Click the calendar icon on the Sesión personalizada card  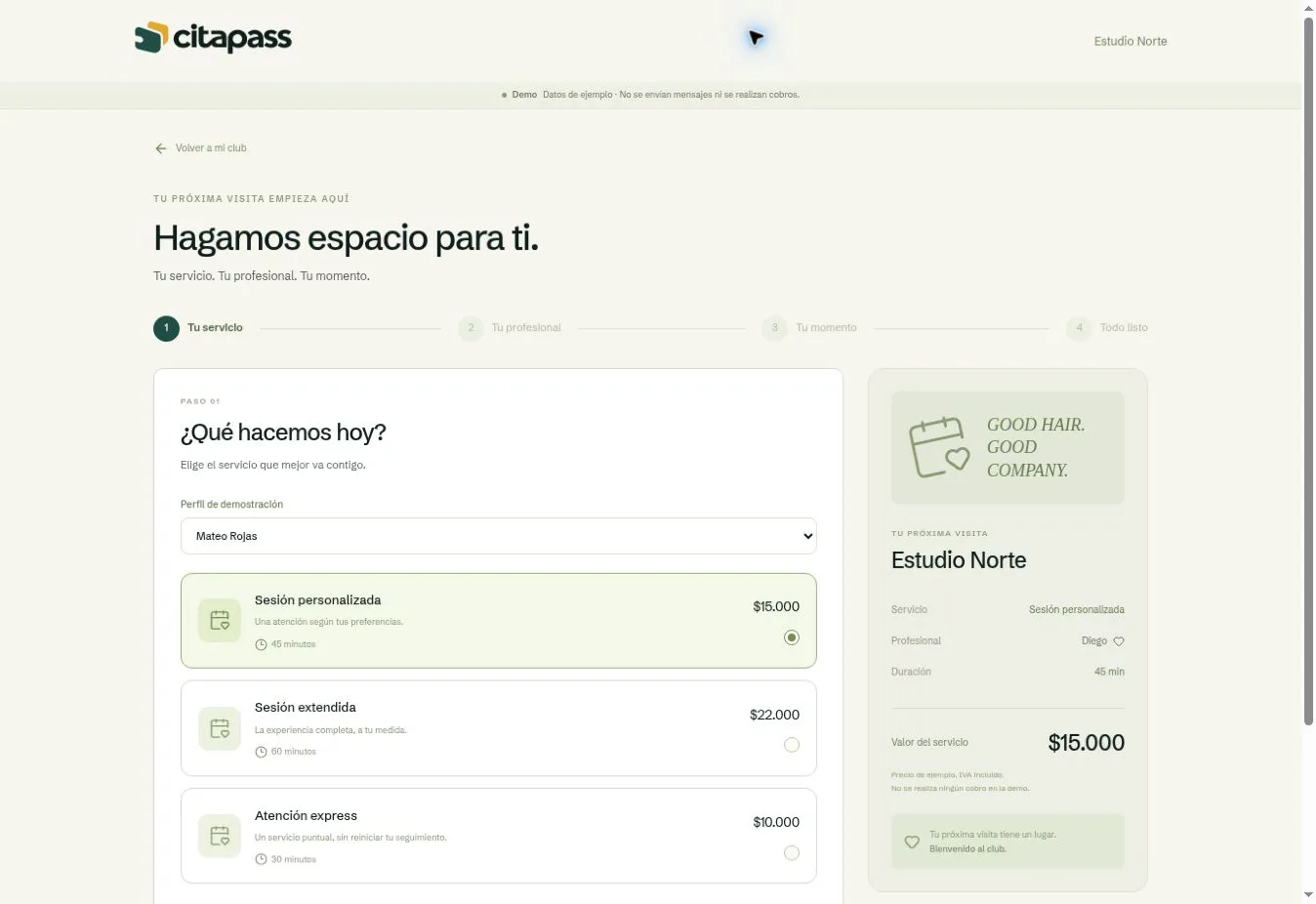220,621
